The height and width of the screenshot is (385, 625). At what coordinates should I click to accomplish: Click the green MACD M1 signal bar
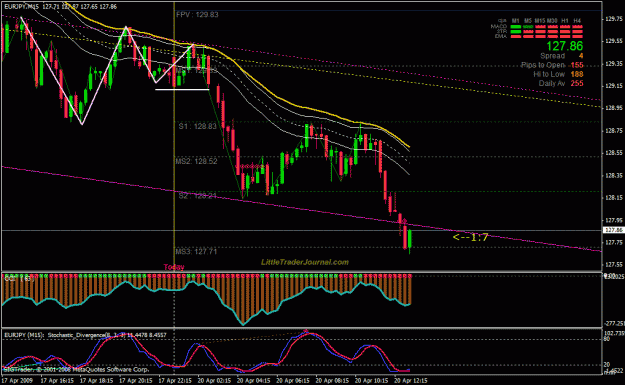[516, 27]
